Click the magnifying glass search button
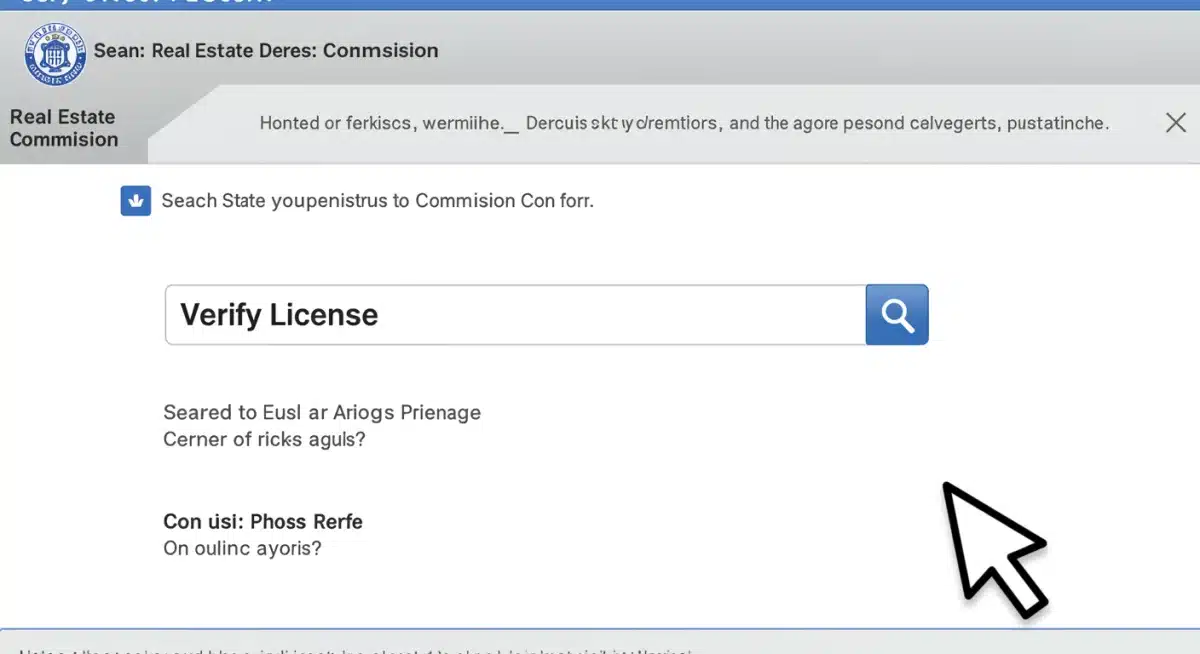Screen dimensions: 1200x654 (896, 315)
